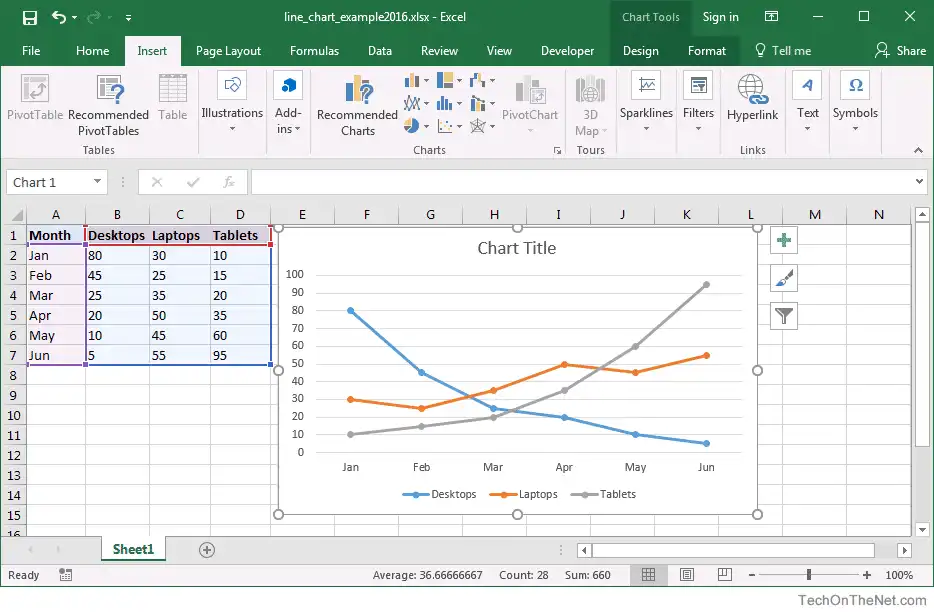Switch to the Design tab
This screenshot has height=612, width=934.
tap(640, 51)
